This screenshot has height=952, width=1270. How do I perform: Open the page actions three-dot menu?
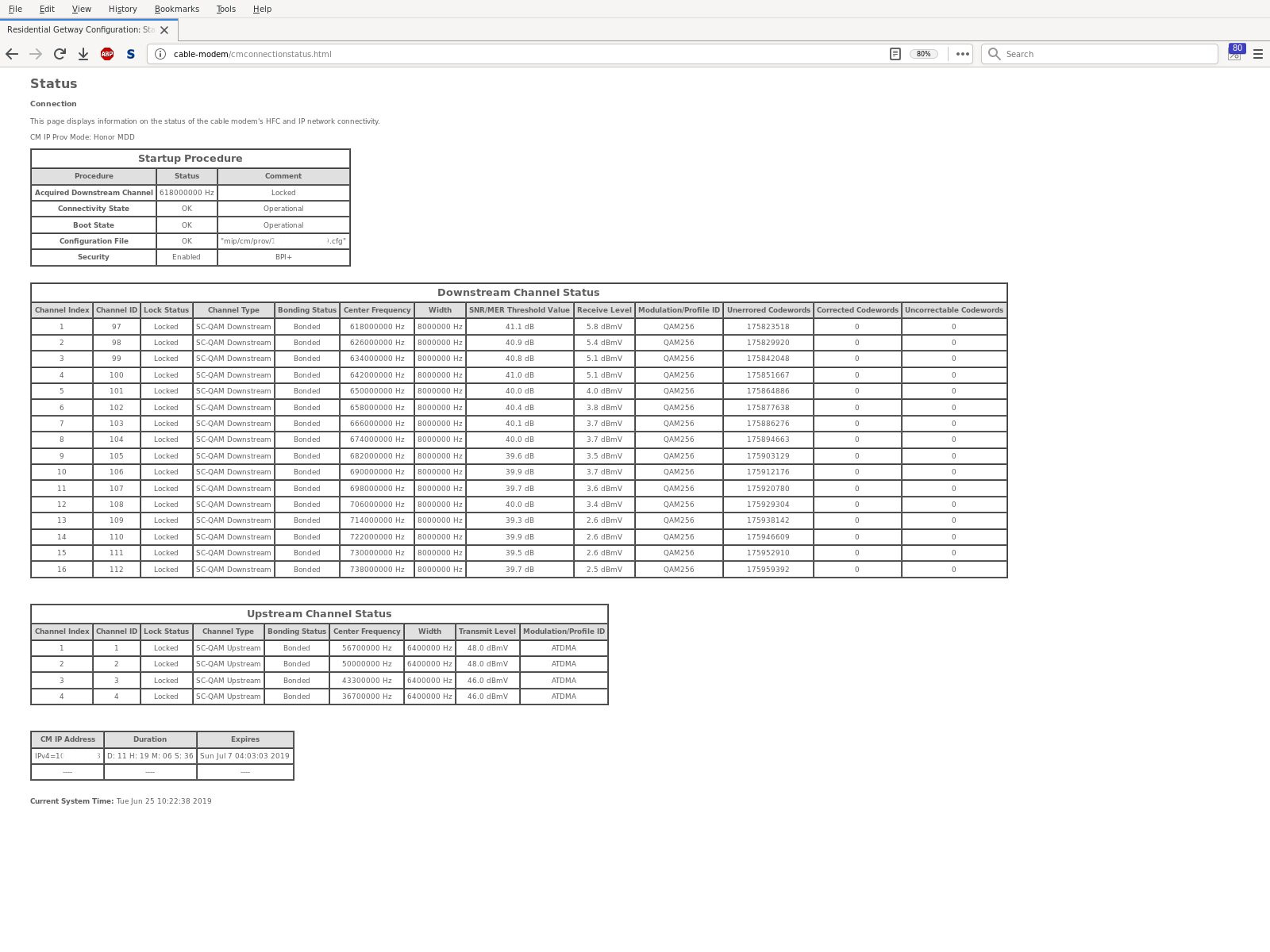pos(962,54)
